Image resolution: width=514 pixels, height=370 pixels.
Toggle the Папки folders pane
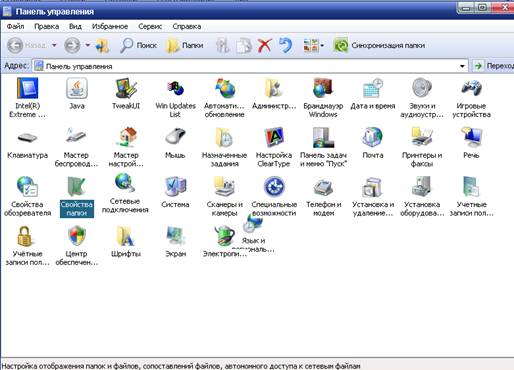[x=185, y=45]
